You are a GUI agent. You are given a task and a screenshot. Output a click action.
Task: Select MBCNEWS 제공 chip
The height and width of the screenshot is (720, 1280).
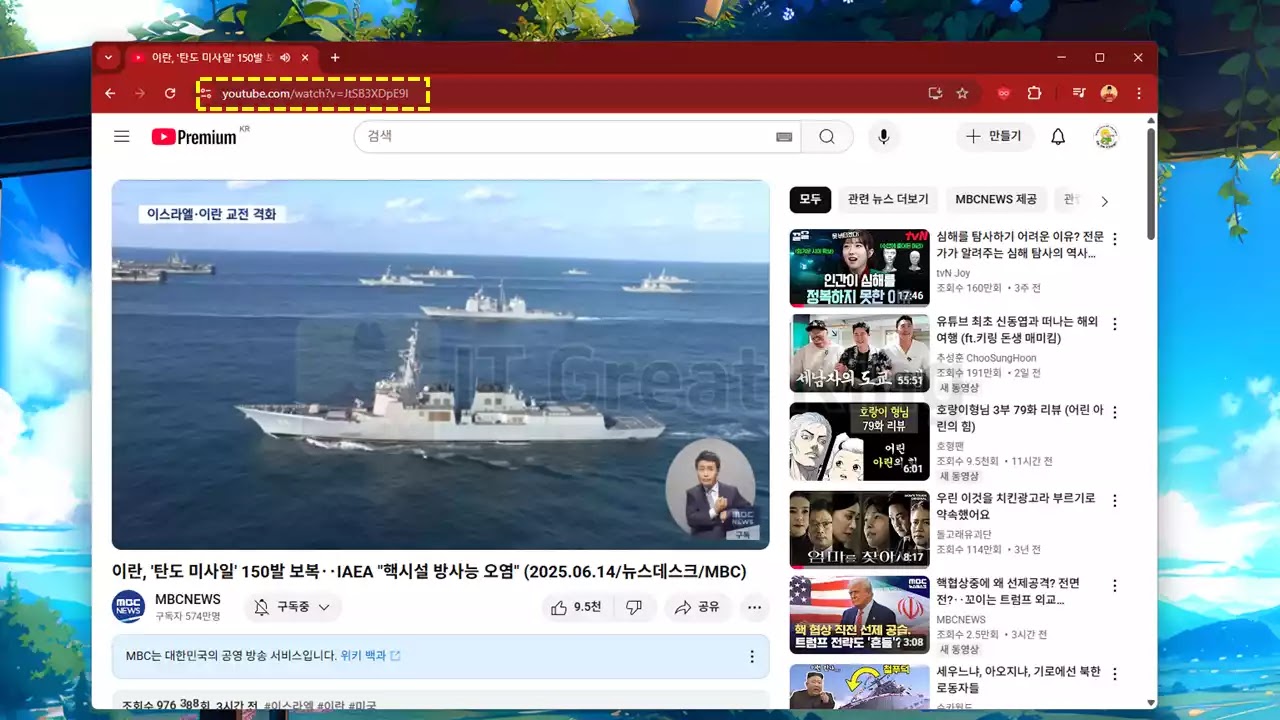pos(996,199)
